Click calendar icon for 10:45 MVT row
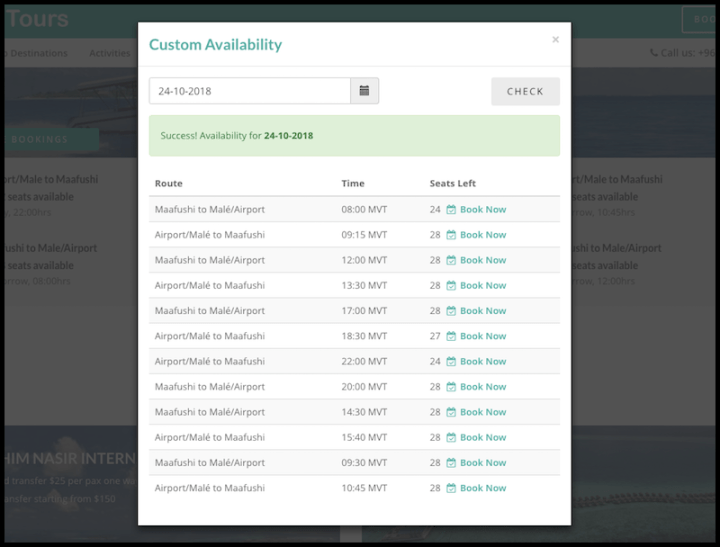 [x=451, y=488]
